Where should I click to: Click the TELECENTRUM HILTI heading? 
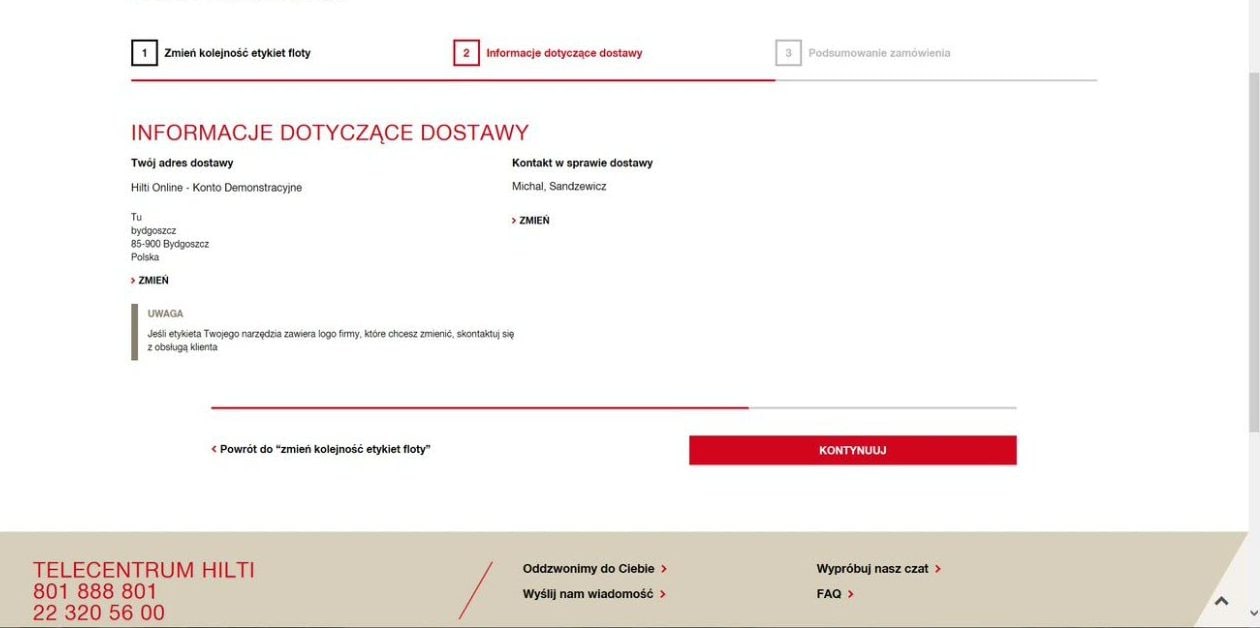(144, 570)
